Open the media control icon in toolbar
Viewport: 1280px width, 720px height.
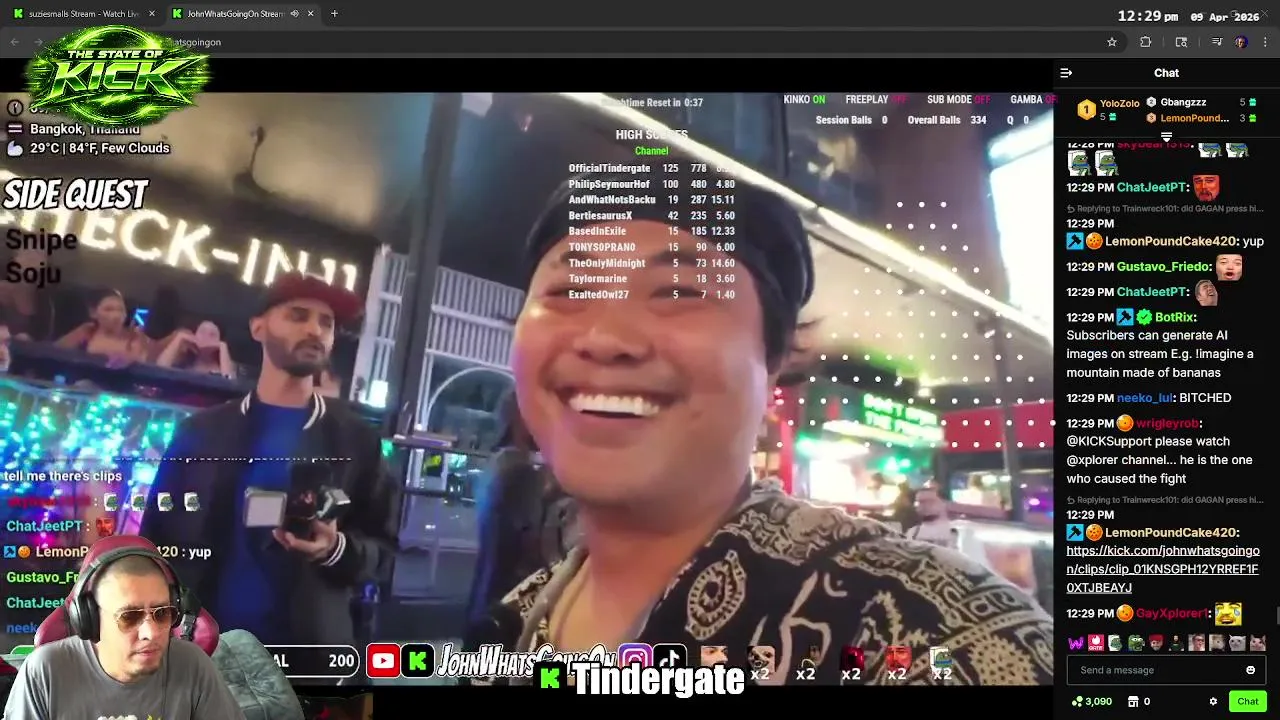(1216, 42)
